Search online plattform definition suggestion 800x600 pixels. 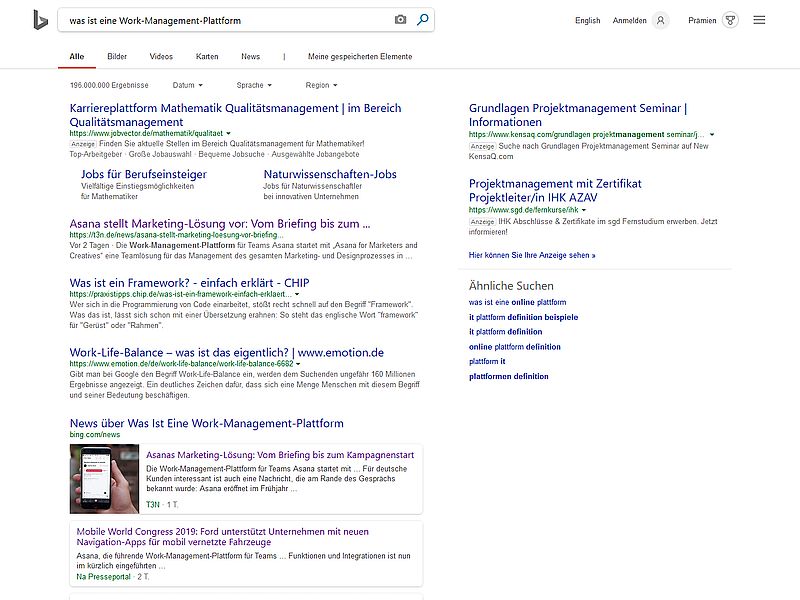tap(515, 347)
